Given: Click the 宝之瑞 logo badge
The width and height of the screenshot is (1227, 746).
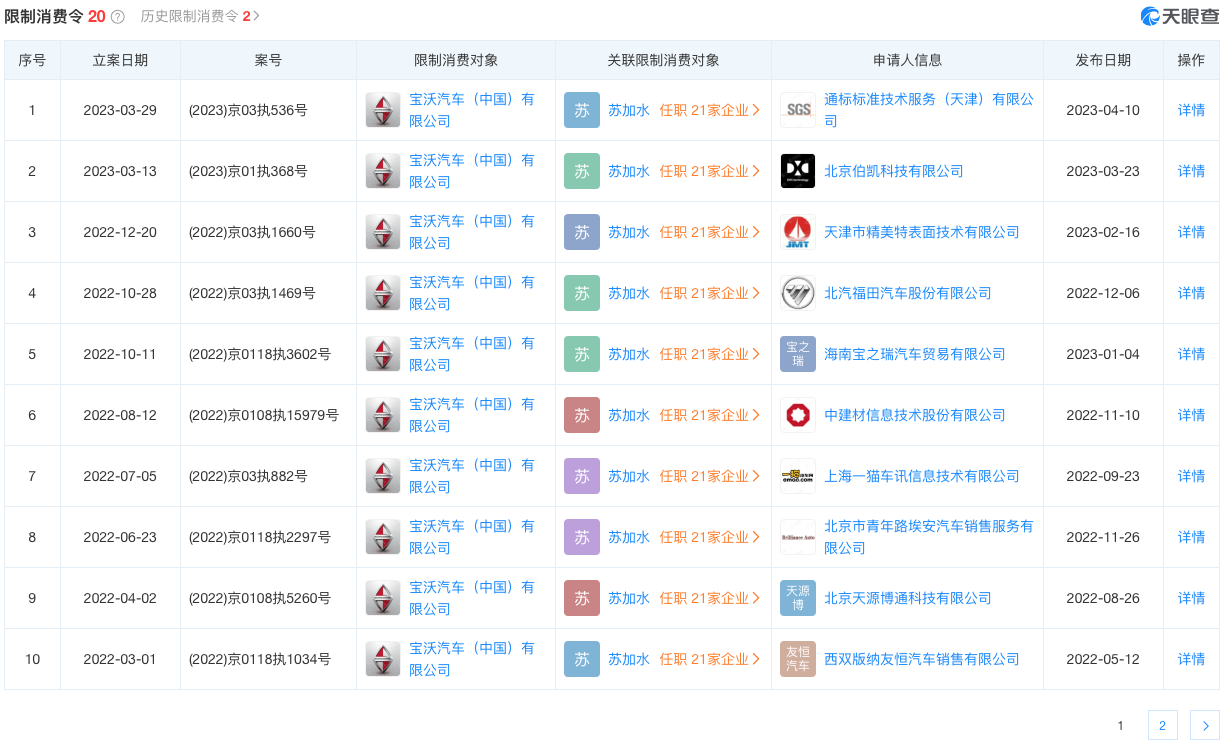Looking at the screenshot, I should point(798,354).
